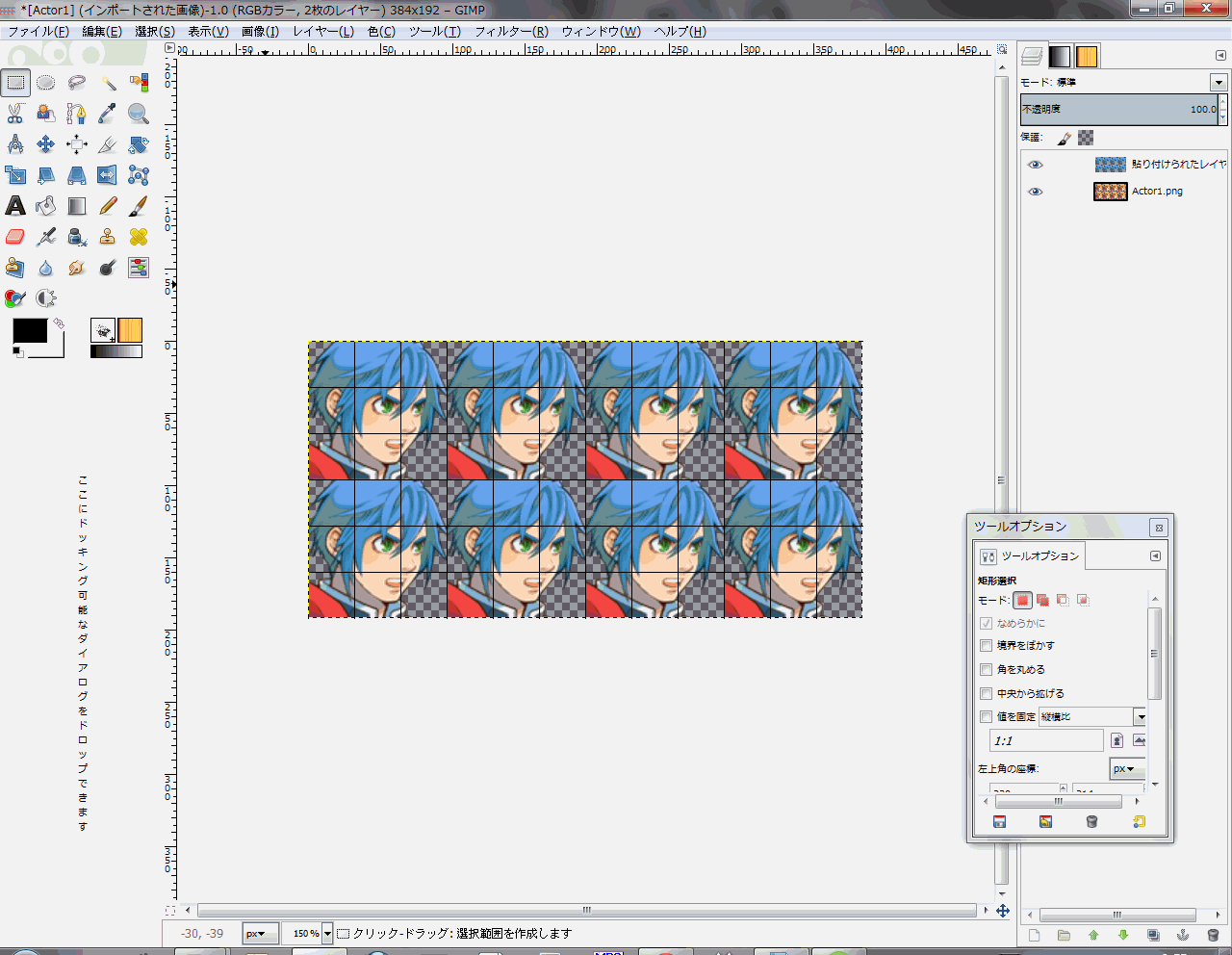This screenshot has height=955, width=1232.
Task: Open the px unit dropdown in Tool Options
Action: point(1127,769)
